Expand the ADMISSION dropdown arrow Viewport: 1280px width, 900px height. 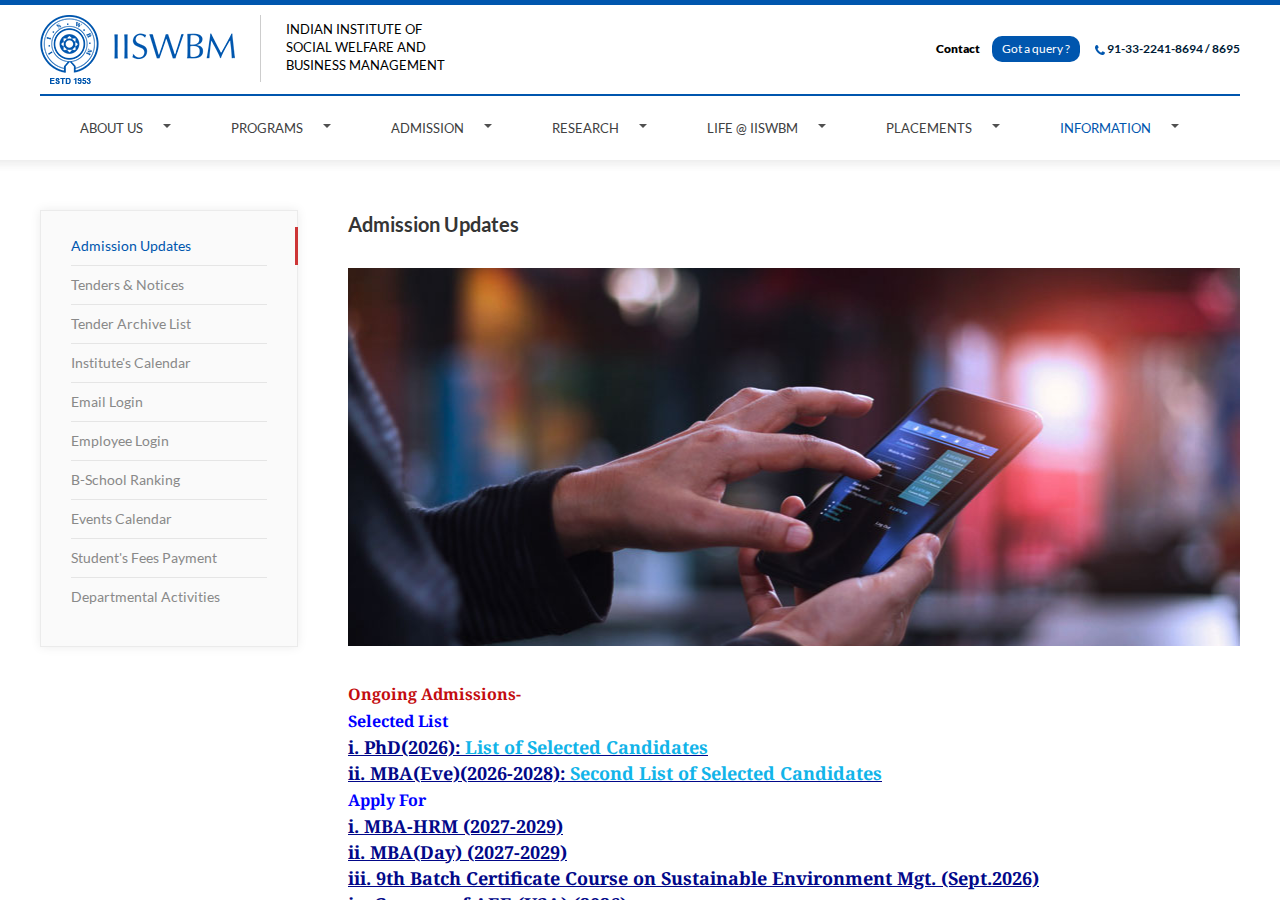pyautogui.click(x=488, y=126)
